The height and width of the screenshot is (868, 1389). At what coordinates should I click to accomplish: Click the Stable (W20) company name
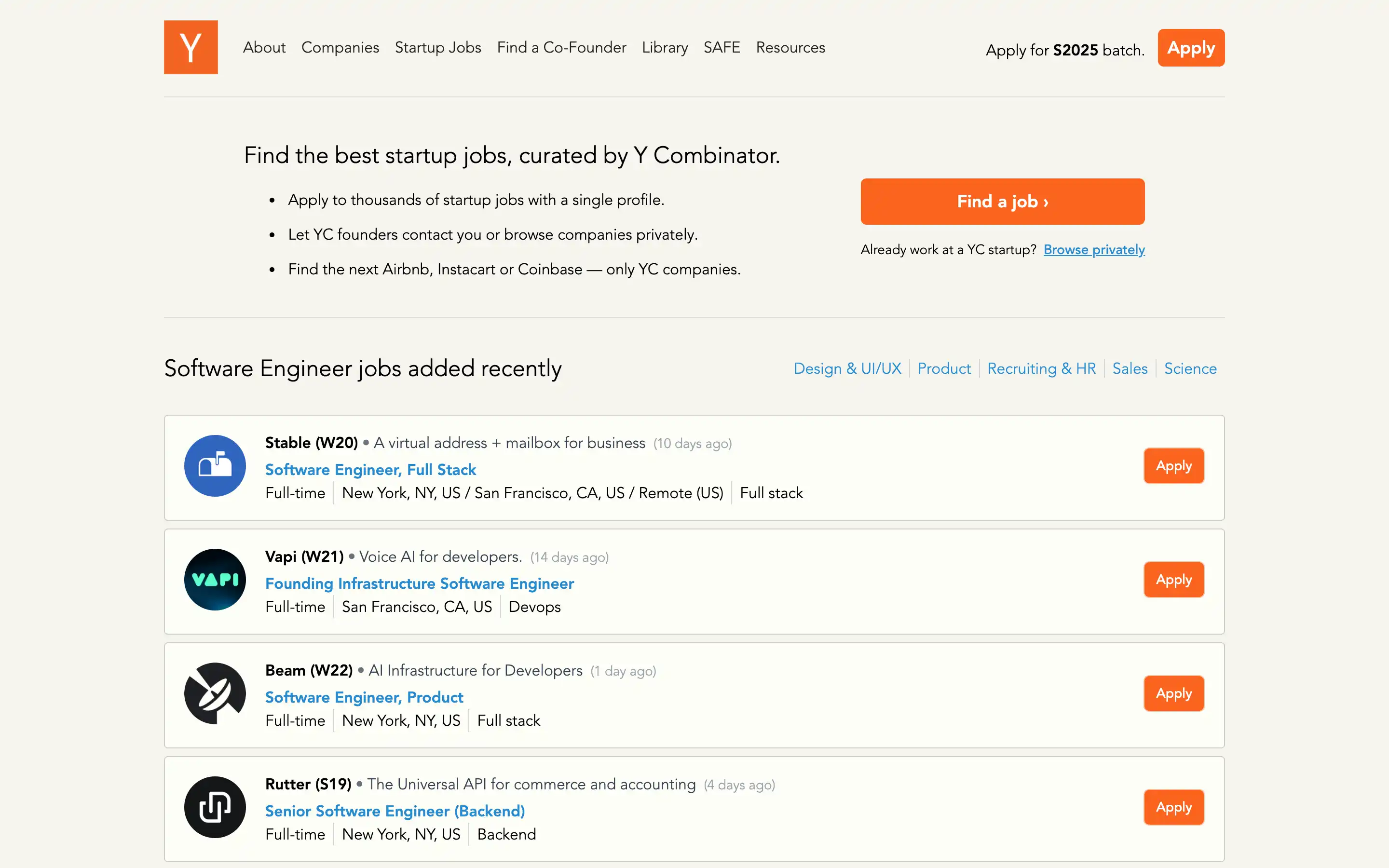[312, 443]
